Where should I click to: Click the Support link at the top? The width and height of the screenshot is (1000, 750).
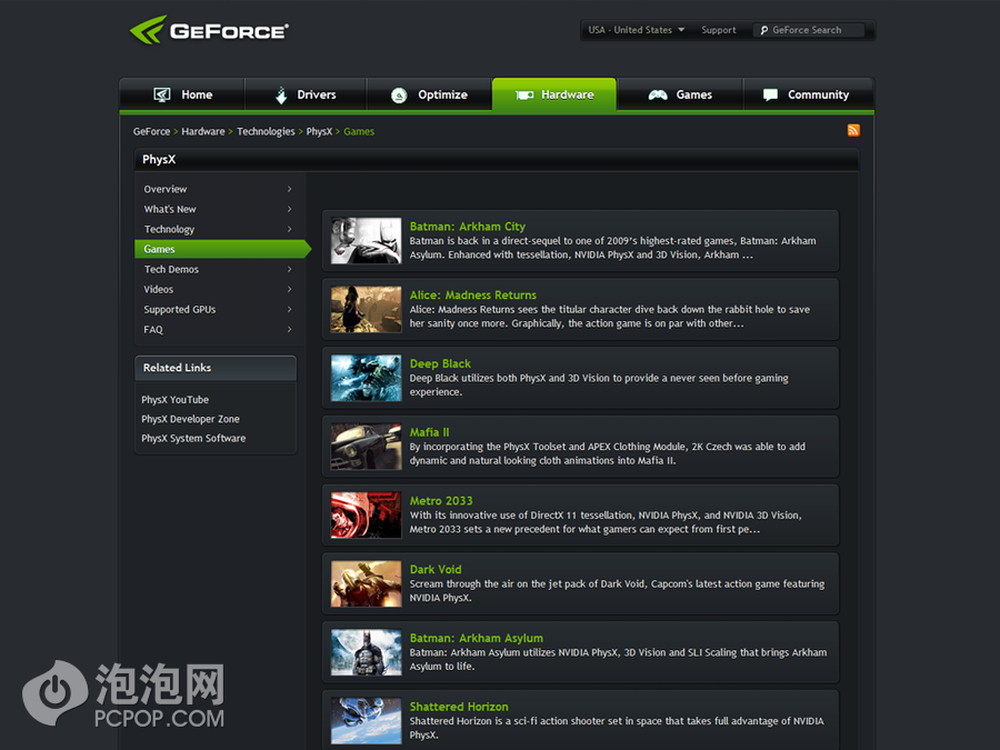(x=718, y=30)
